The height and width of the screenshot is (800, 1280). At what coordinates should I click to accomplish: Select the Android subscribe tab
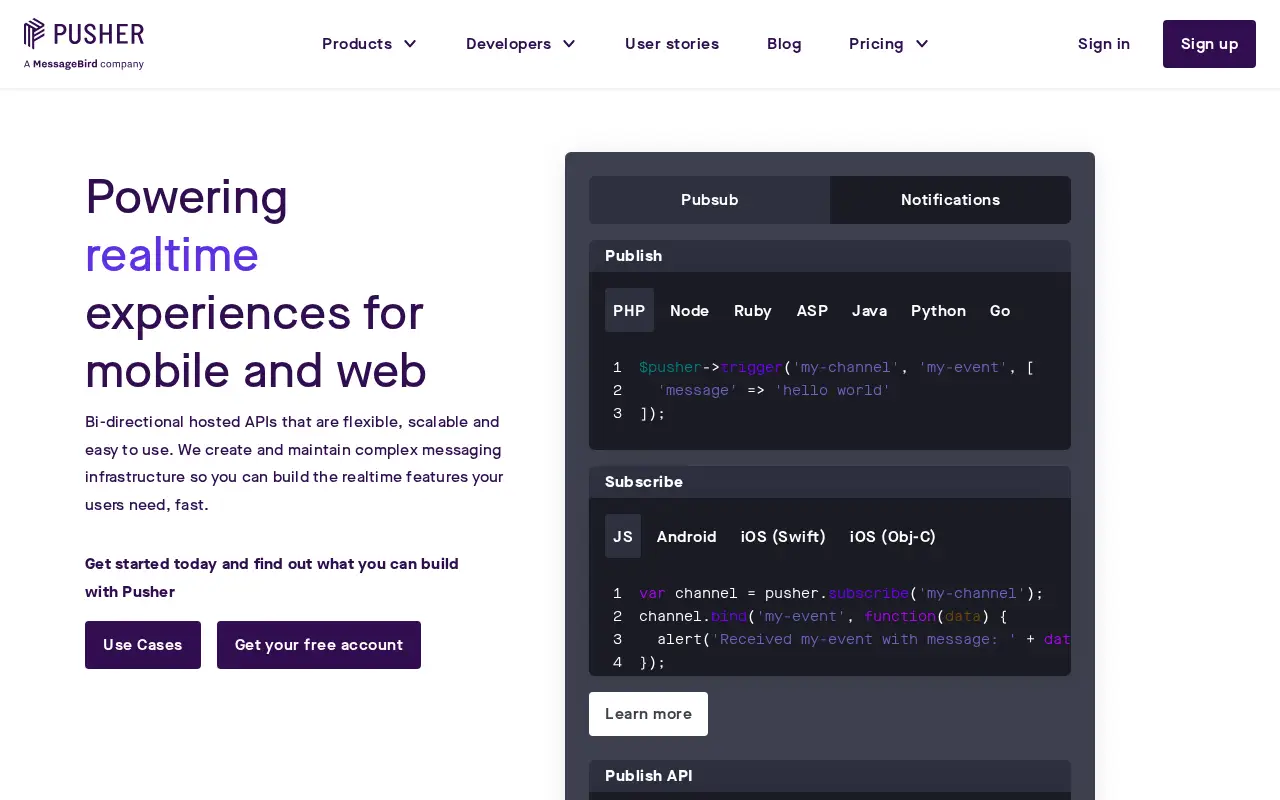click(x=687, y=536)
